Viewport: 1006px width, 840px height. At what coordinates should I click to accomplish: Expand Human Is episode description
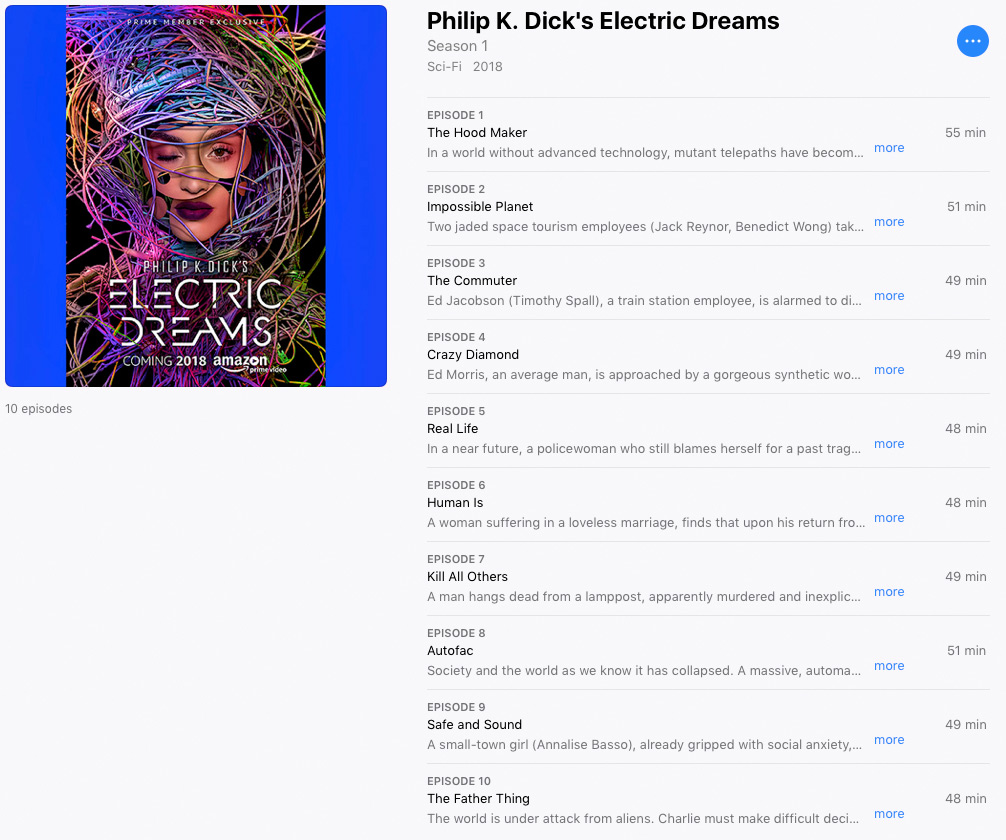coord(889,518)
